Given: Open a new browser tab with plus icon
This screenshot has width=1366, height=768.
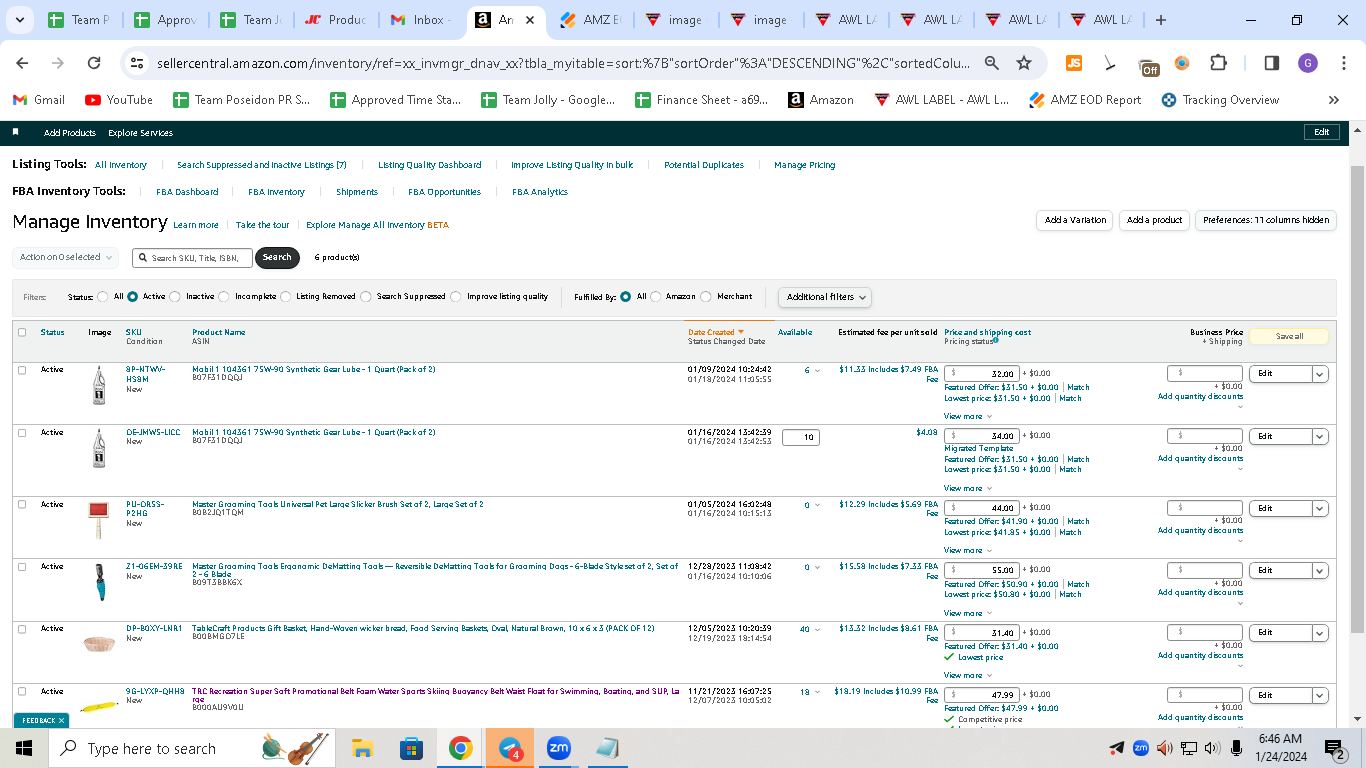Looking at the screenshot, I should [x=1160, y=20].
